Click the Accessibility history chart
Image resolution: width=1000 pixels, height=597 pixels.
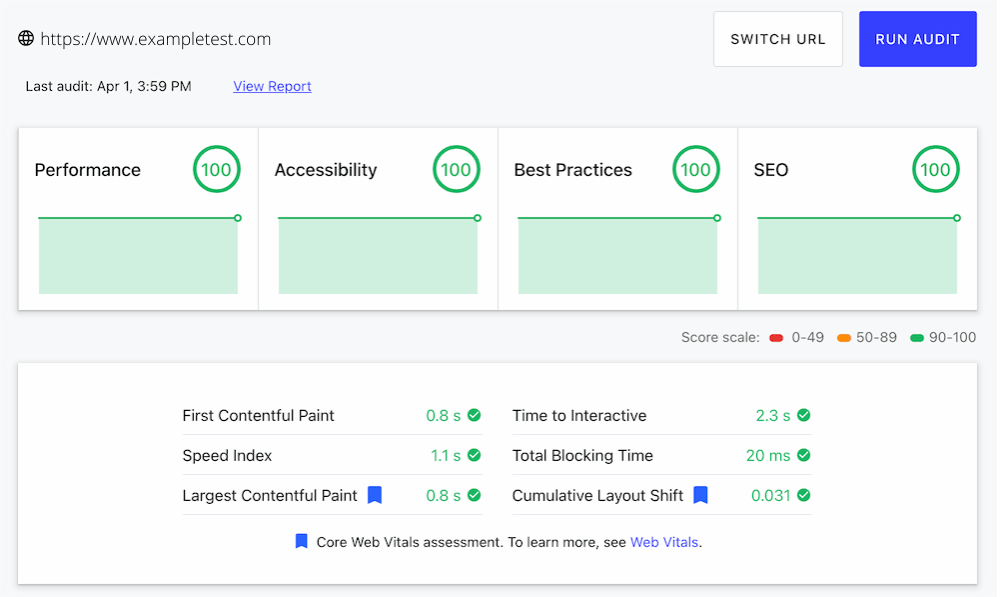coord(378,255)
